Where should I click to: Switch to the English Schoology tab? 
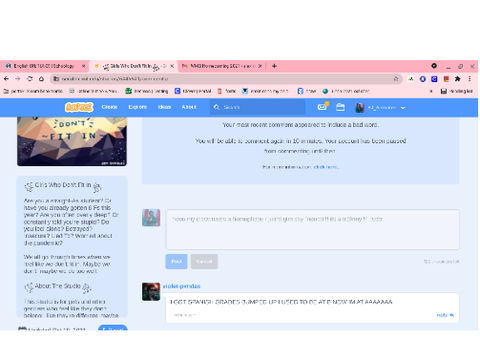44,66
